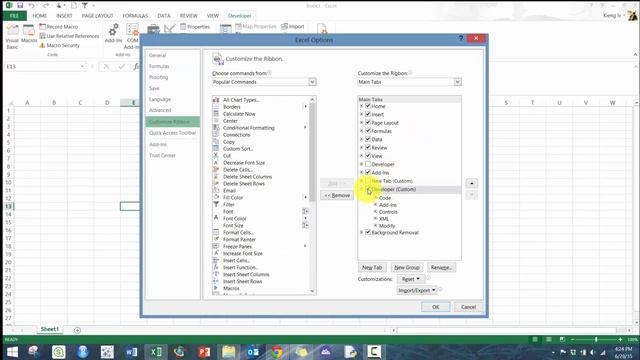
Task: Open Chrome from the Windows taskbar
Action: [277, 352]
